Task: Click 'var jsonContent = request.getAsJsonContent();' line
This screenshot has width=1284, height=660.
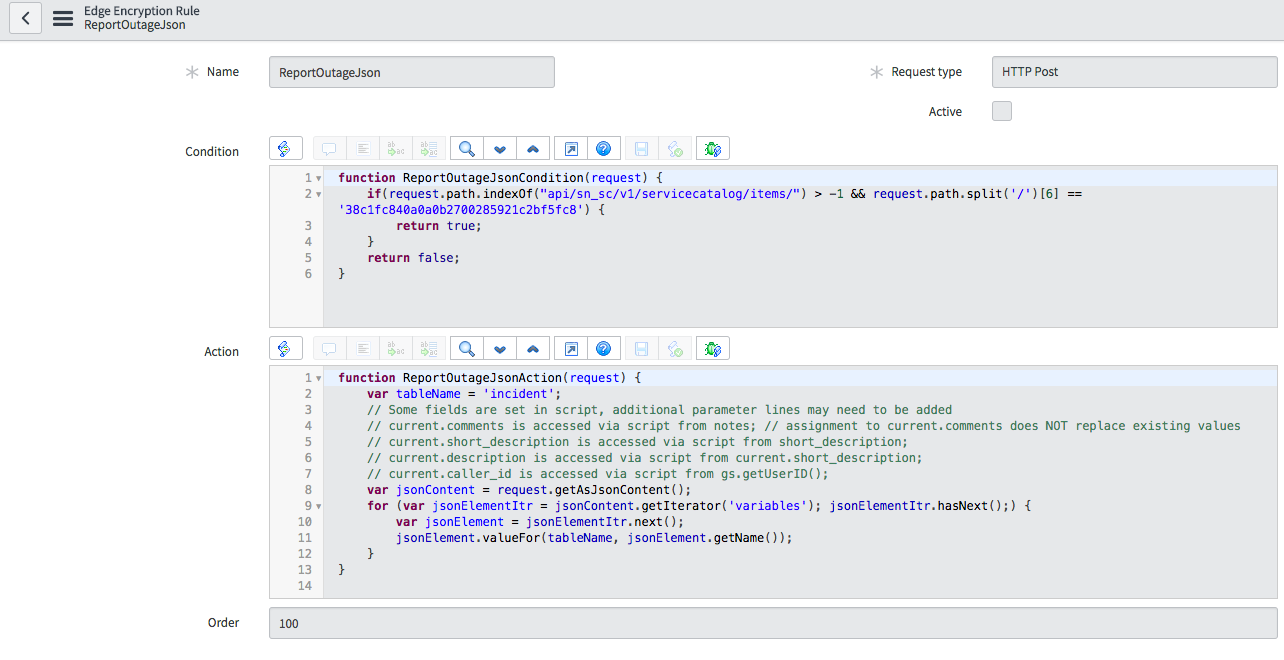Action: (529, 490)
